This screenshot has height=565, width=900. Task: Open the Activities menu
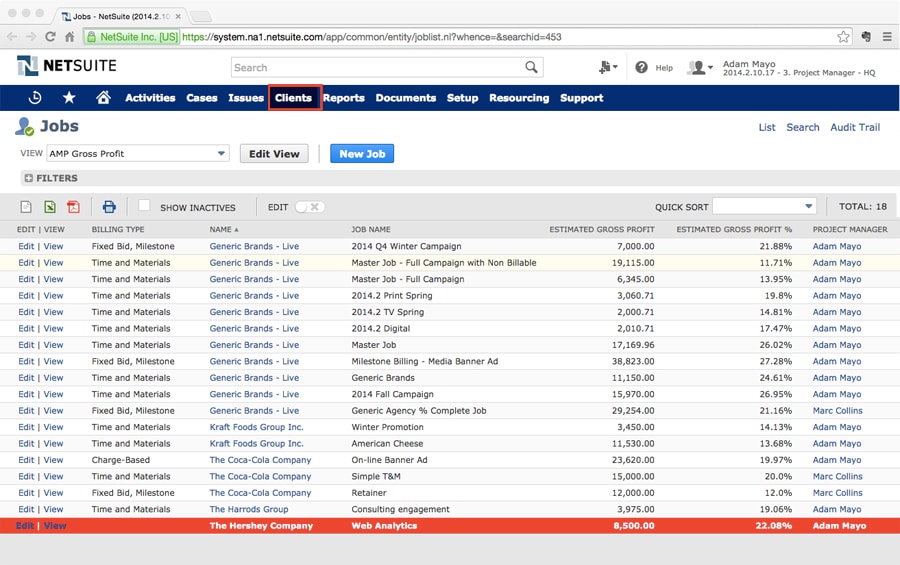pos(150,98)
